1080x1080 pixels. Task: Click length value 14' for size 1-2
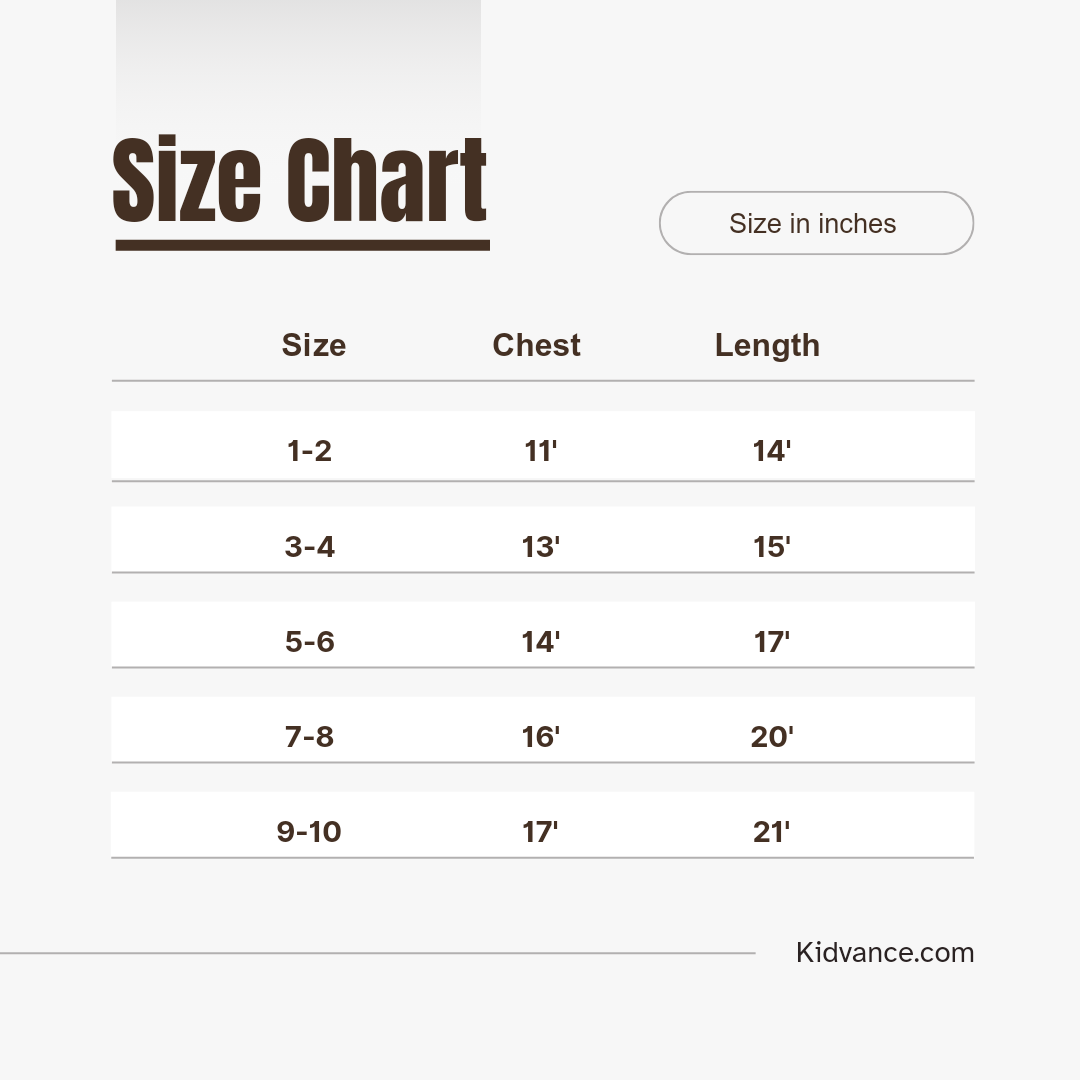click(771, 451)
